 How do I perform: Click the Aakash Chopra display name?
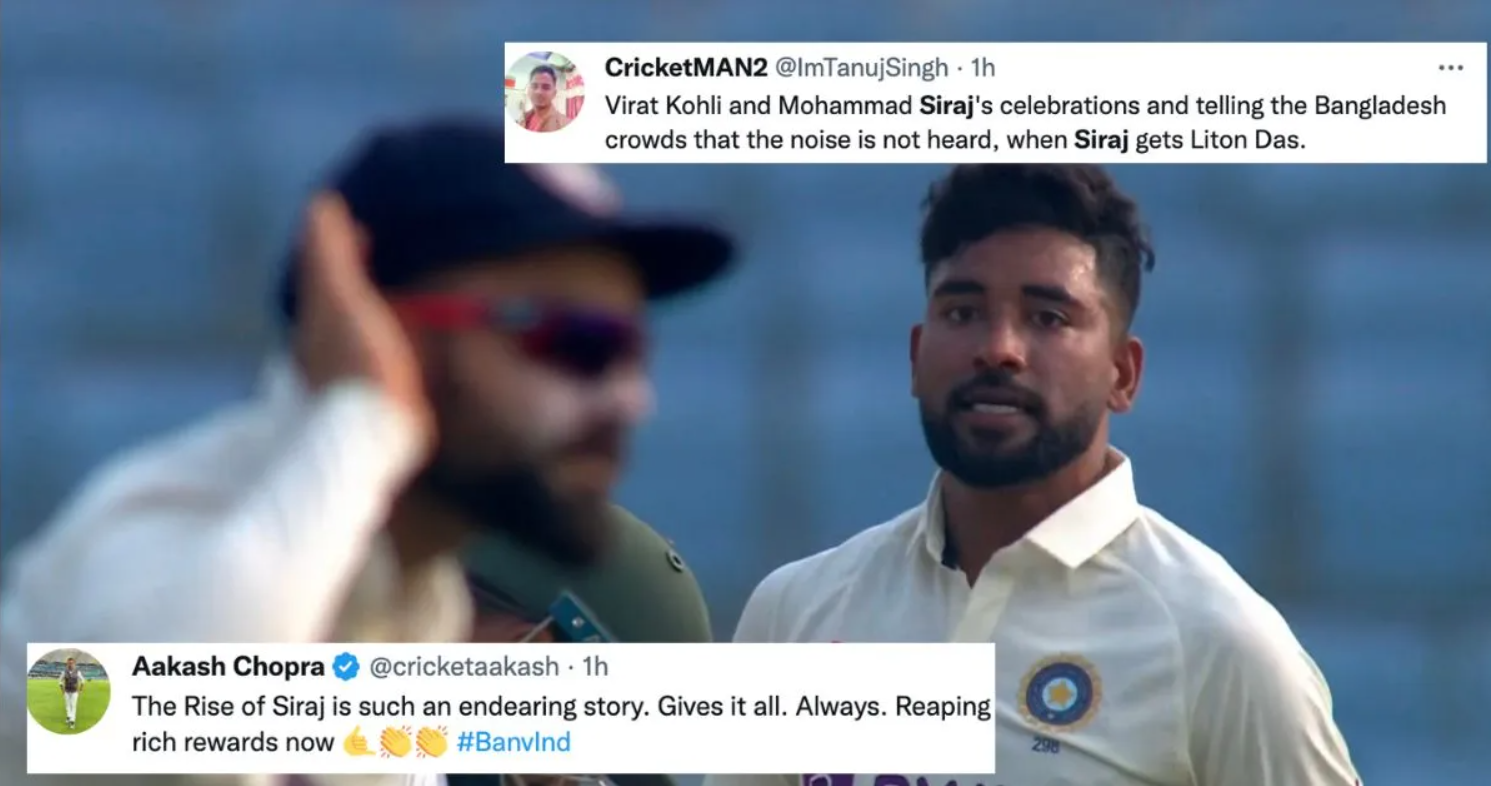click(x=229, y=667)
